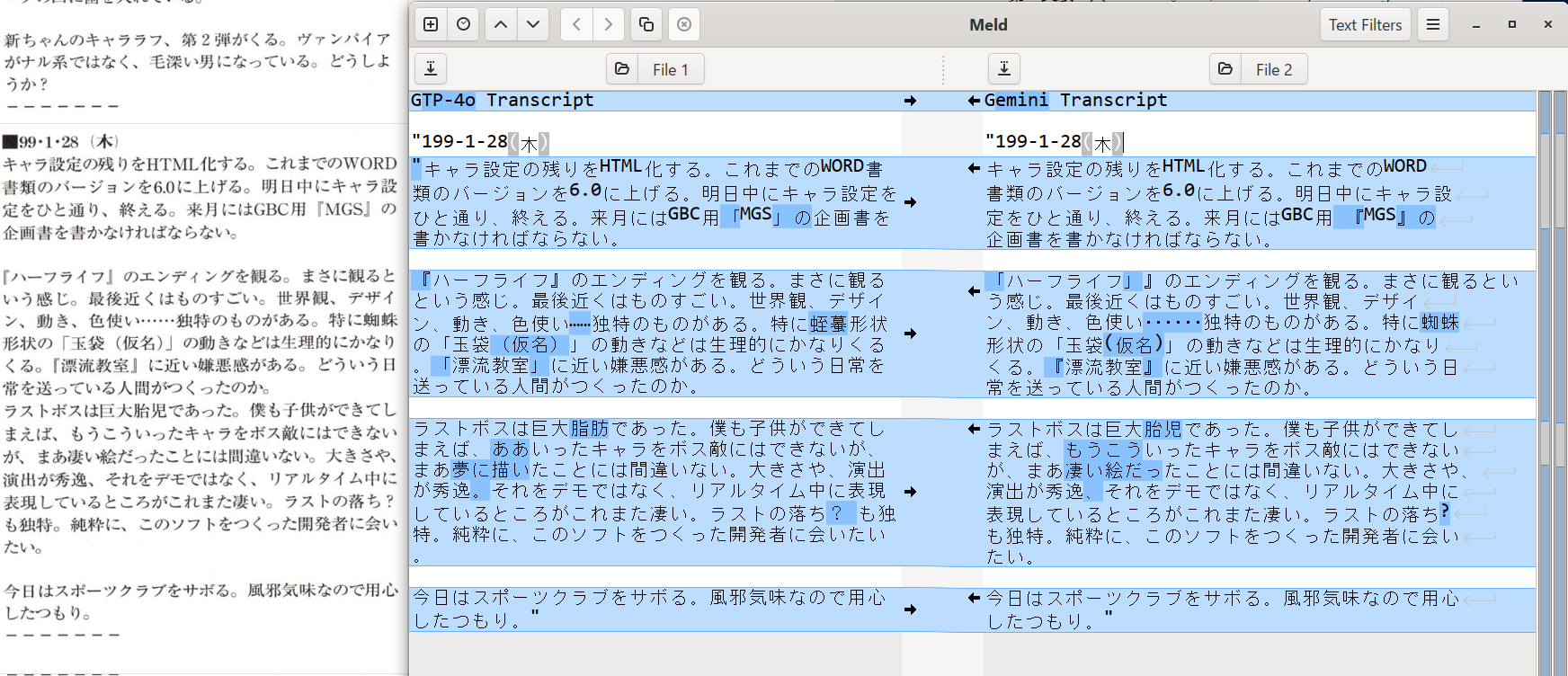Open the recent comparisons clock icon

tap(463, 24)
